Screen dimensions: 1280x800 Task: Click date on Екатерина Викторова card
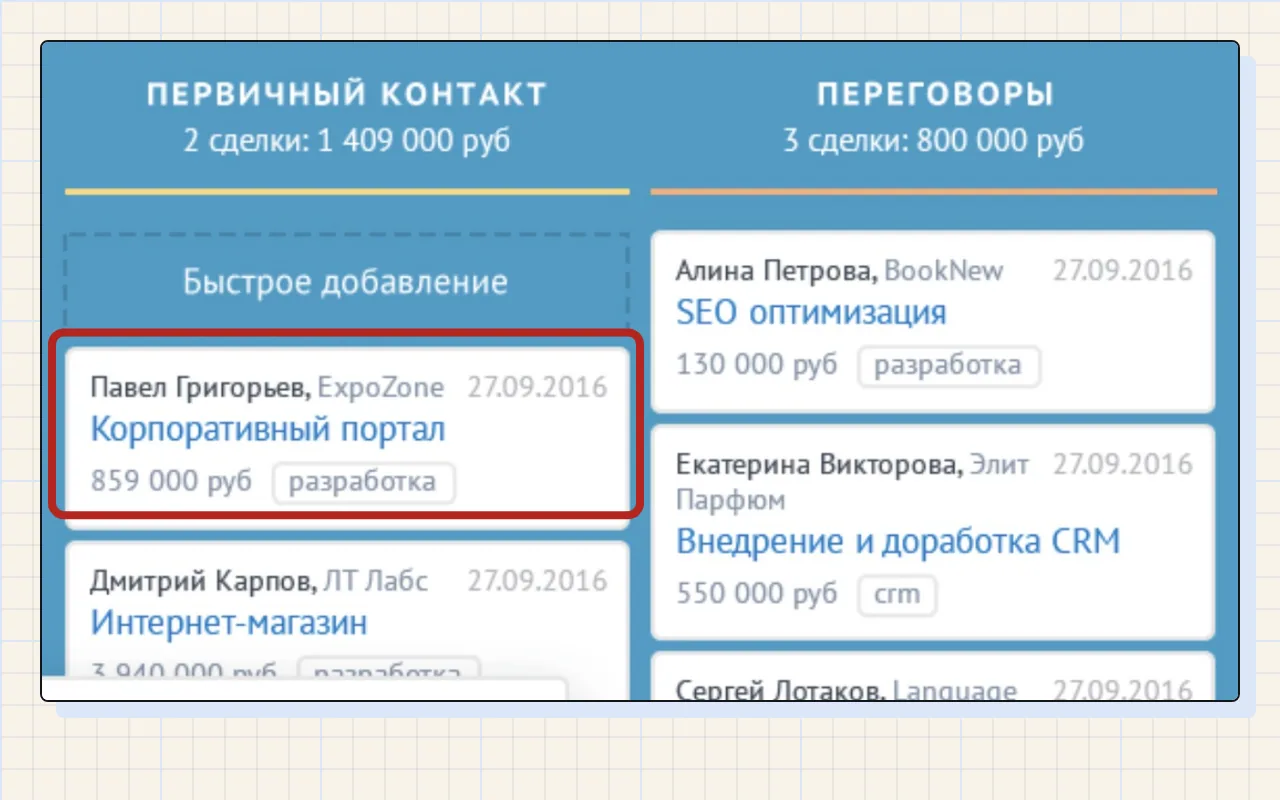(1123, 464)
